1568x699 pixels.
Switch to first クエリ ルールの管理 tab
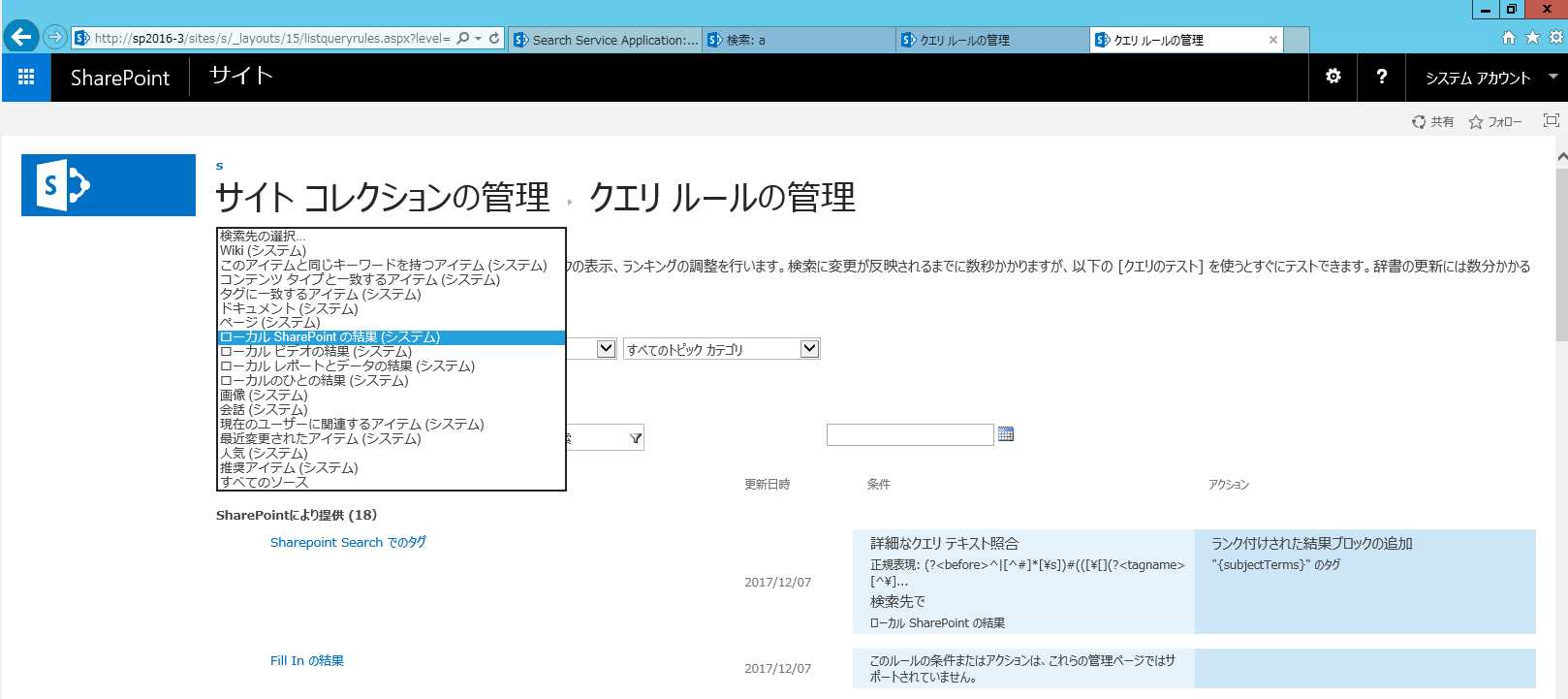pyautogui.click(x=993, y=40)
